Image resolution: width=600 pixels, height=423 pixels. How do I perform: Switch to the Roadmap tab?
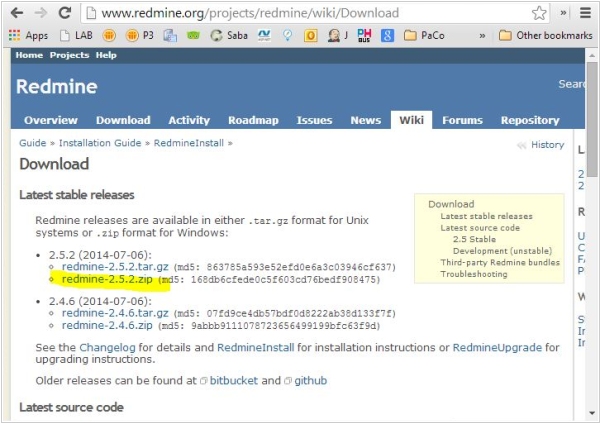pyautogui.click(x=253, y=120)
